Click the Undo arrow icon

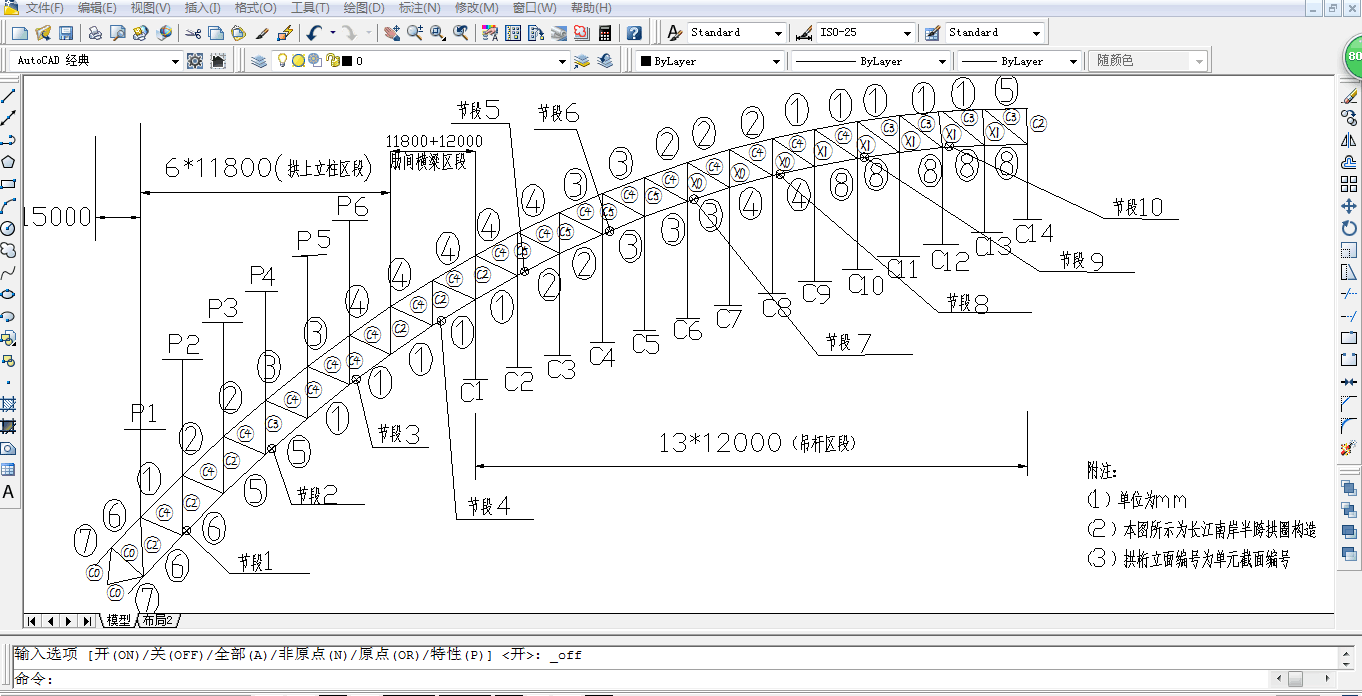(x=314, y=33)
